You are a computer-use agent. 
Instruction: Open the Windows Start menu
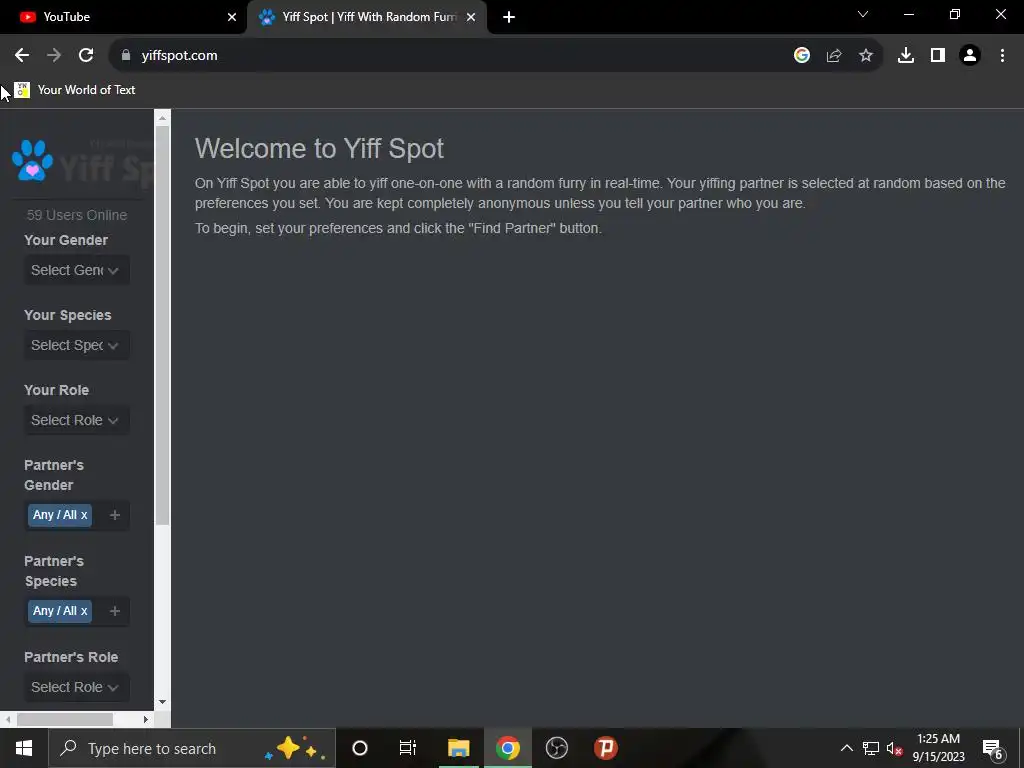point(24,748)
